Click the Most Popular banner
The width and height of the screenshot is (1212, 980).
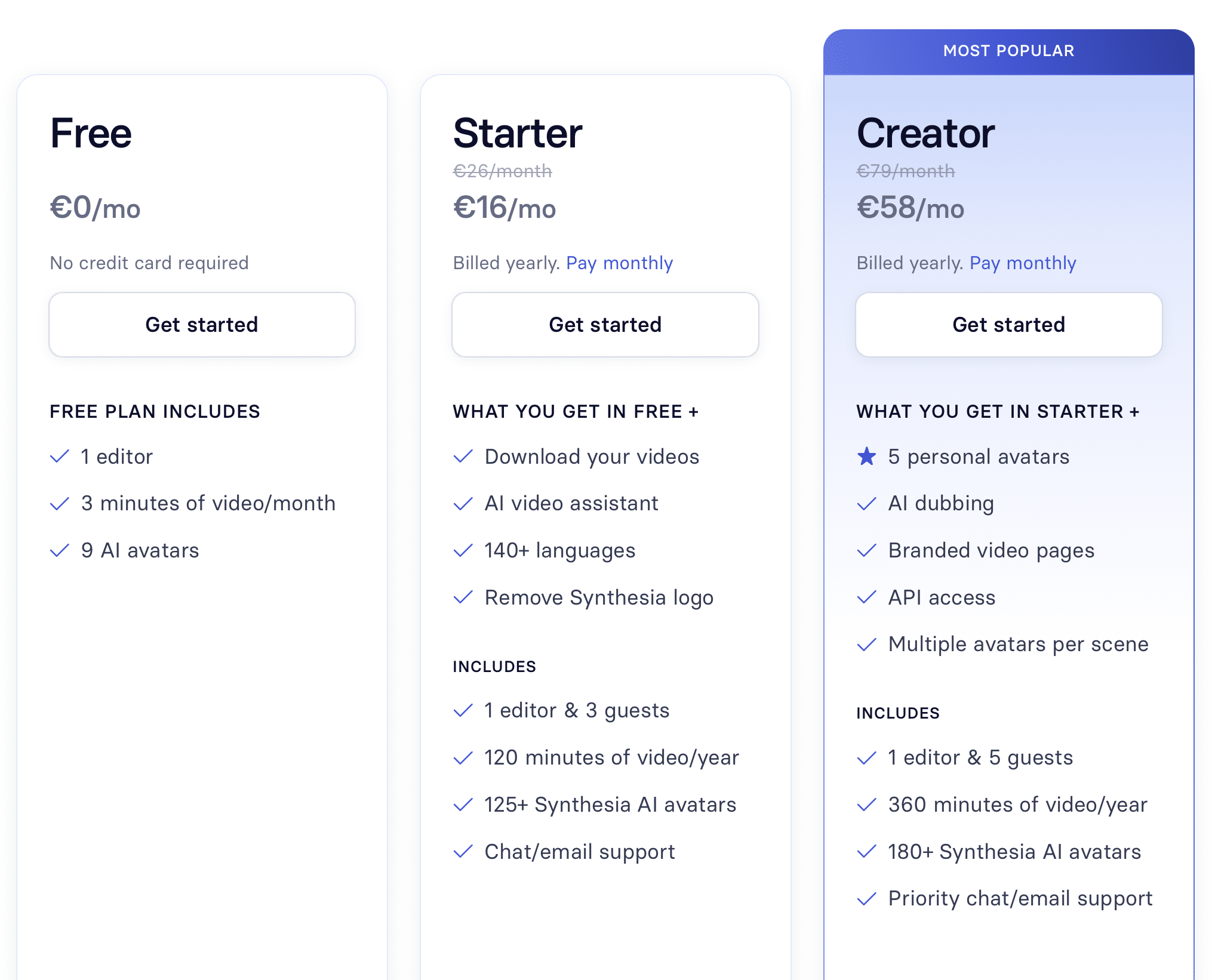click(x=1008, y=51)
